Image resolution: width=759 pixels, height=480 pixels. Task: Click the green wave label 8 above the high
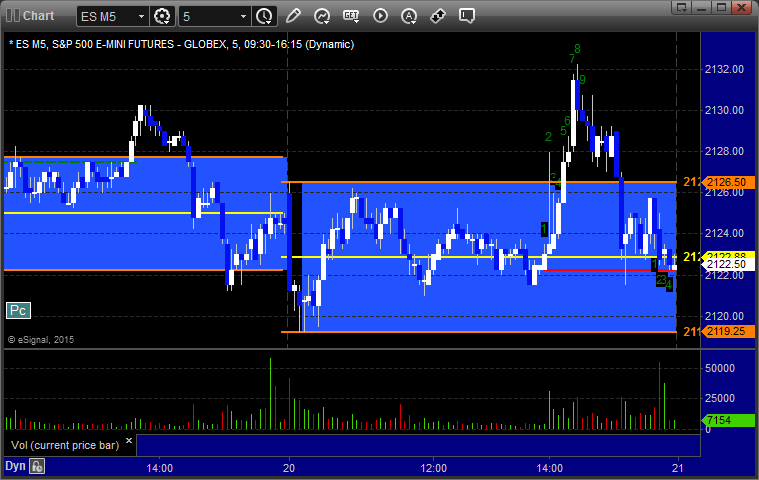[577, 49]
